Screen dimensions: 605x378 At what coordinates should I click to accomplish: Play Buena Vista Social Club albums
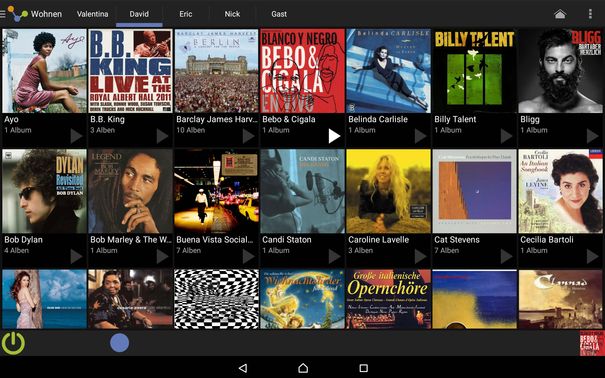pyautogui.click(x=248, y=256)
